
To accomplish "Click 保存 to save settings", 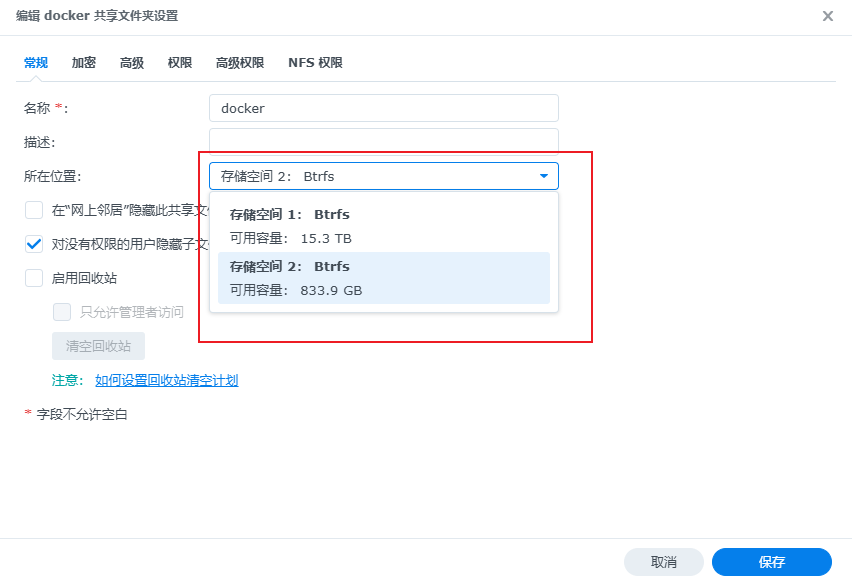I will (771, 562).
